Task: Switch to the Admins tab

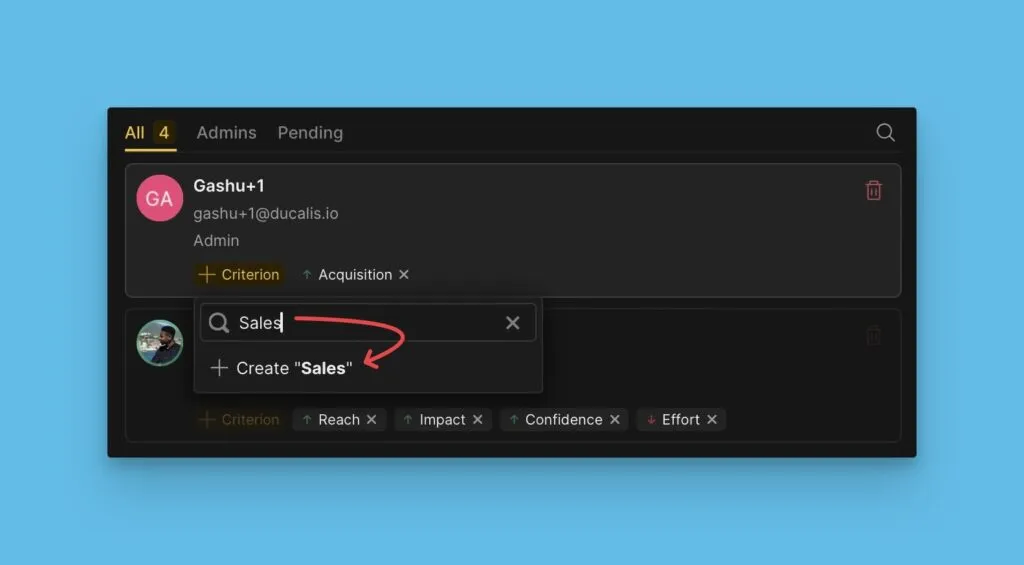Action: pyautogui.click(x=226, y=132)
